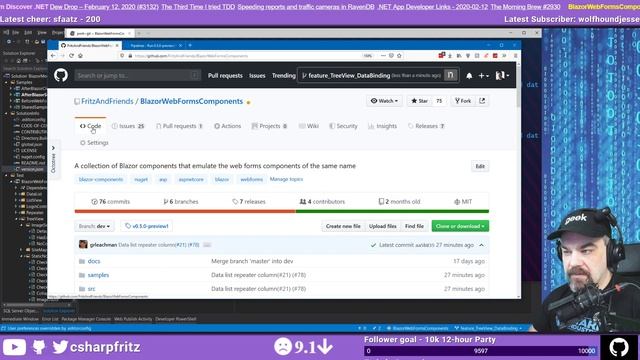
Task: Click Find file
Action: click(414, 226)
